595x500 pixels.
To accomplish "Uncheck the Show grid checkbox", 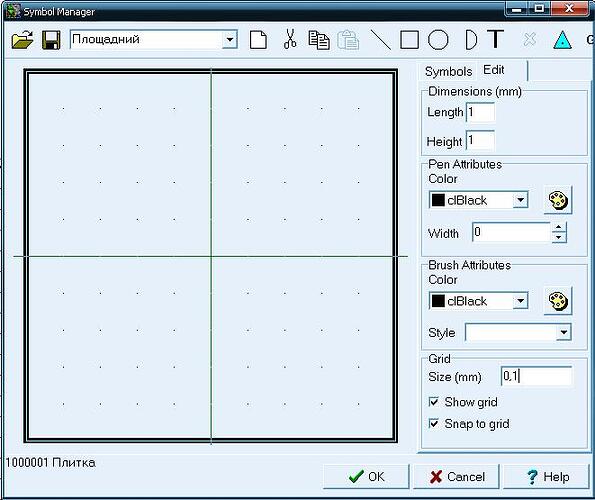I will pyautogui.click(x=433, y=402).
